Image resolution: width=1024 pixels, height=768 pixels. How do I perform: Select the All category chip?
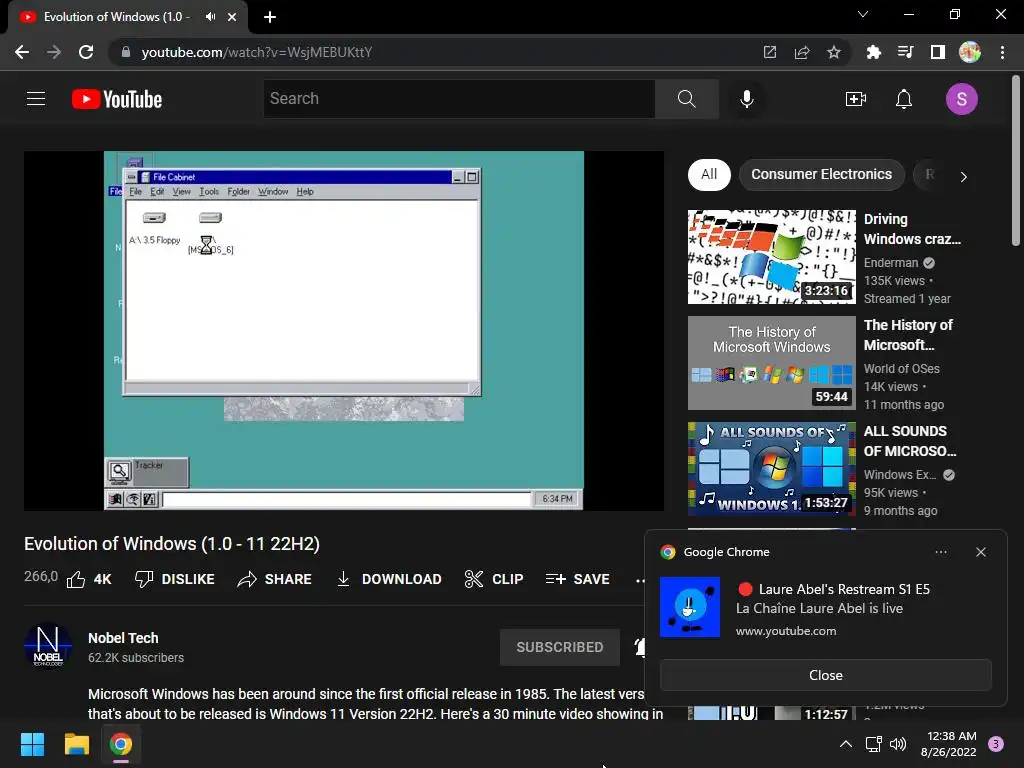point(709,174)
